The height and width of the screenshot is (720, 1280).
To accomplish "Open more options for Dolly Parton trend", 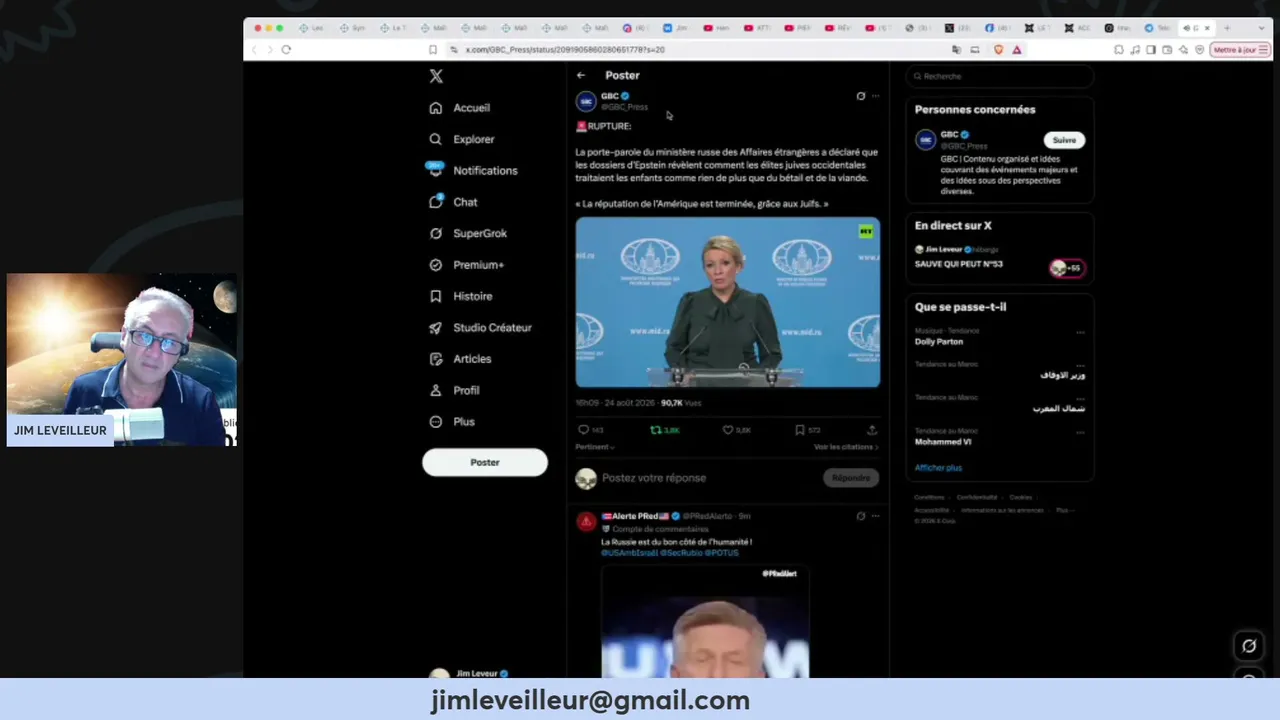I will click(x=1080, y=332).
